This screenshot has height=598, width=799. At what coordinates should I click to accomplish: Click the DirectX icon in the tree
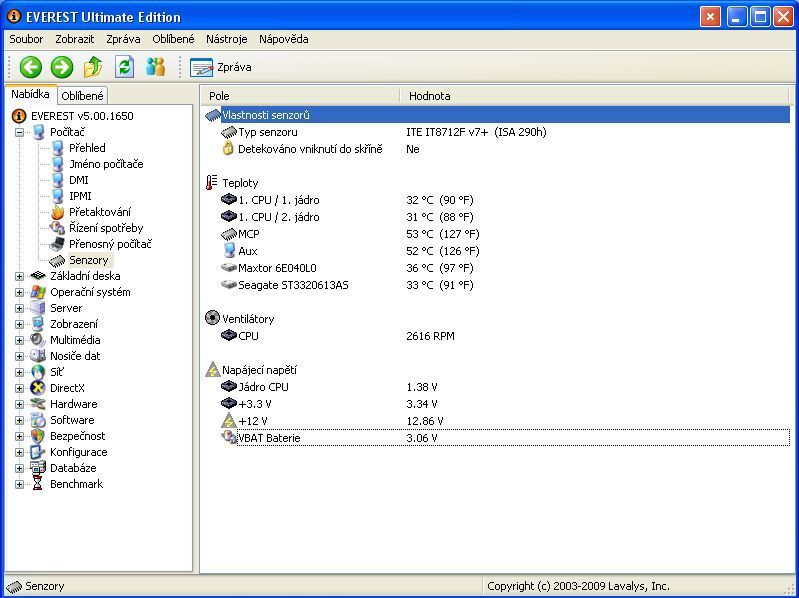pos(38,388)
